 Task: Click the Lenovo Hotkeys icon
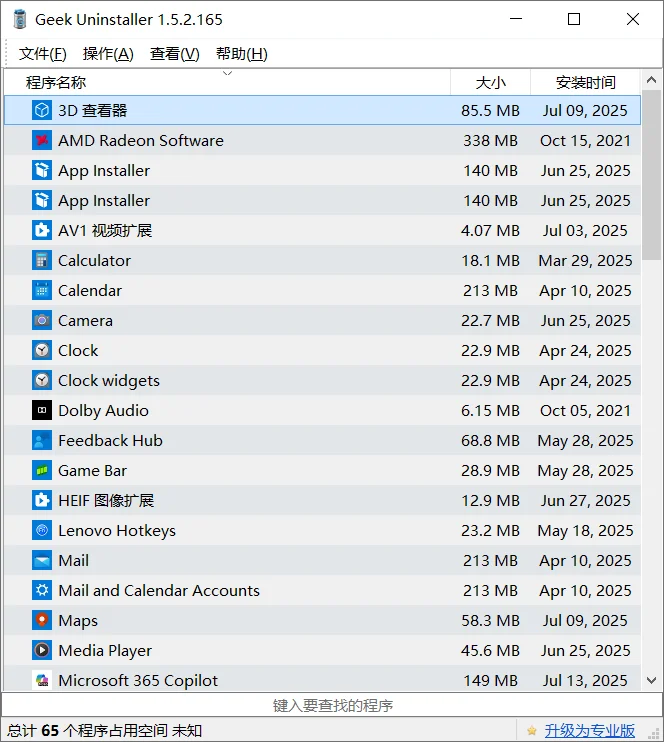click(x=42, y=530)
